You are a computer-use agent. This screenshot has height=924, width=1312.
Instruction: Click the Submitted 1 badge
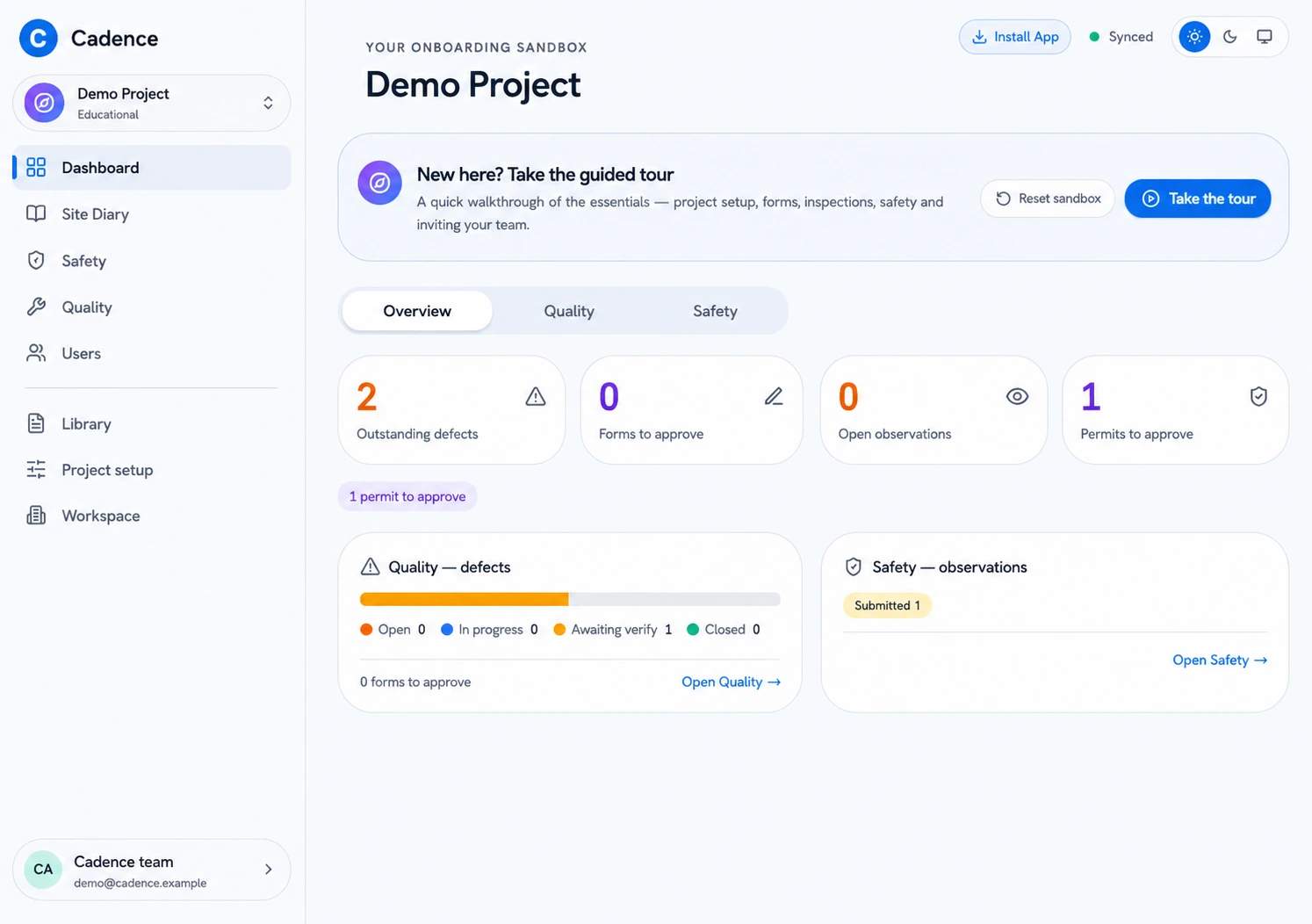pos(887,605)
